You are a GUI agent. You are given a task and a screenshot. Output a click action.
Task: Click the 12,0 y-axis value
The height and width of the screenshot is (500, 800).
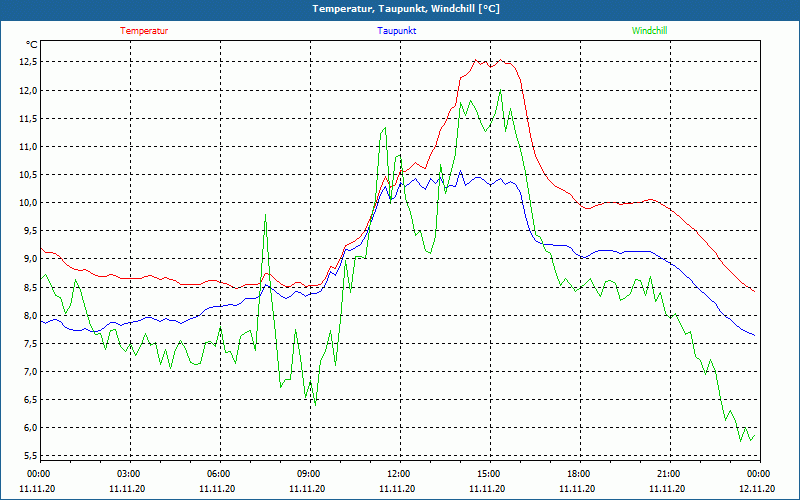coord(29,90)
